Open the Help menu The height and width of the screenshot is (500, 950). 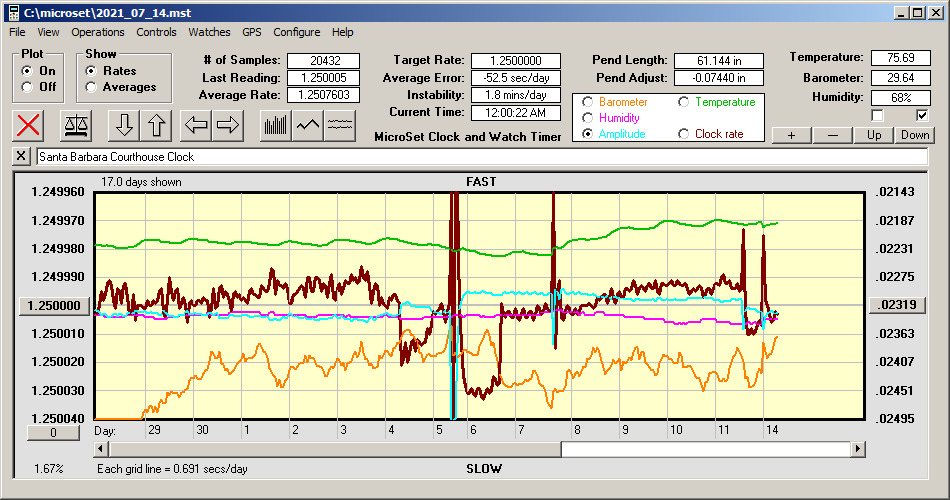(342, 32)
